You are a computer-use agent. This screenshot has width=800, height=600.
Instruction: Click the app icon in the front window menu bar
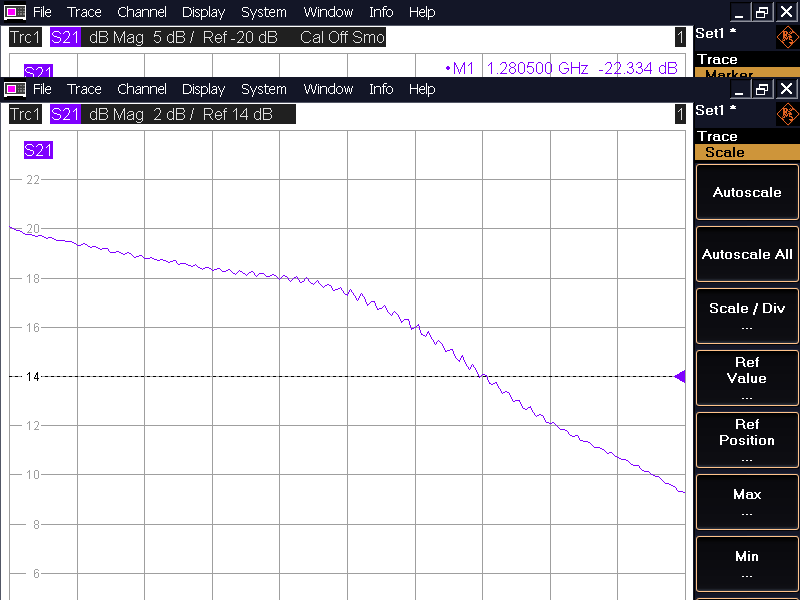(15, 89)
